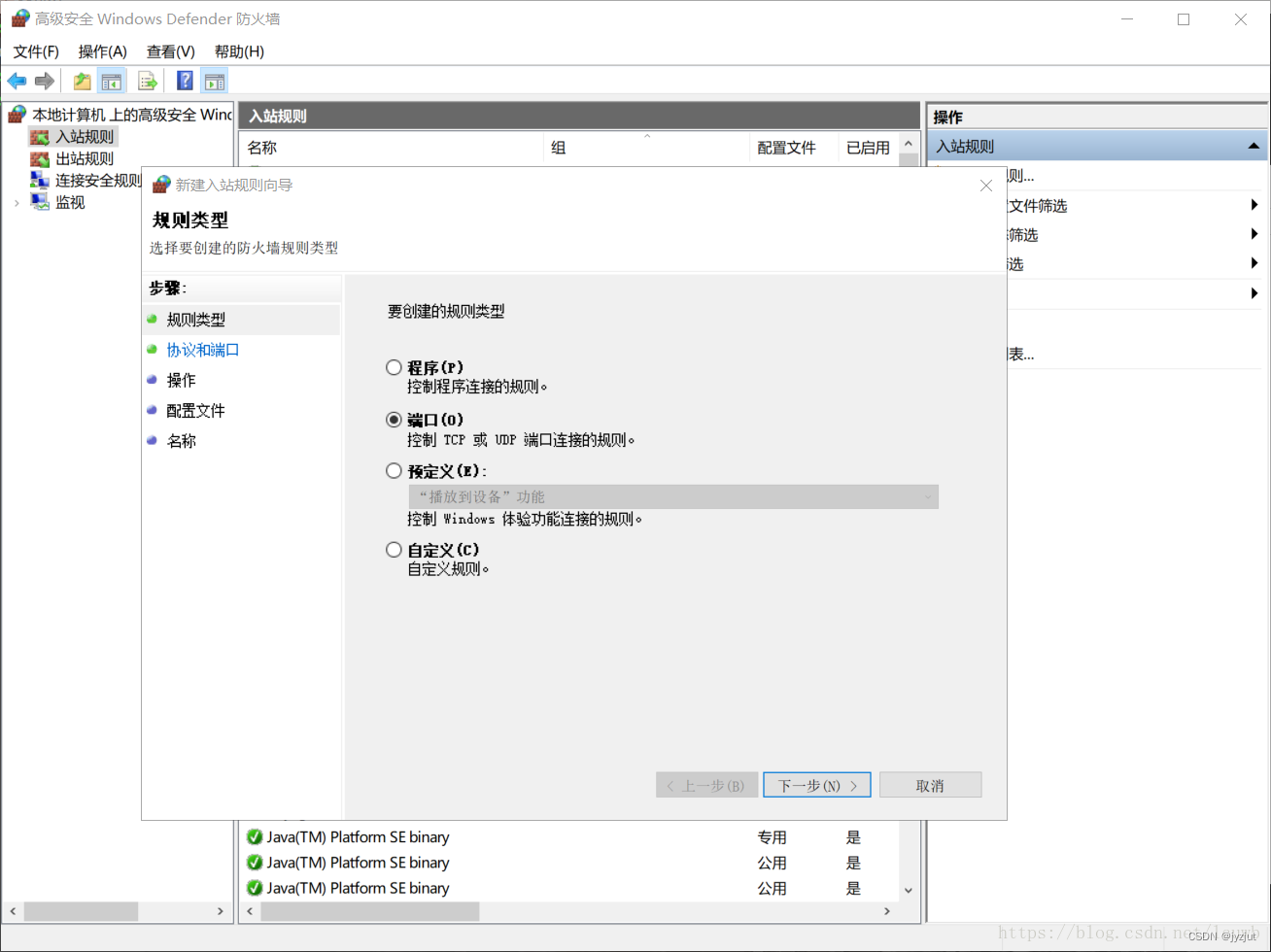Click the root firewall node icon in the tree
This screenshot has height=952, width=1271.
point(17,115)
